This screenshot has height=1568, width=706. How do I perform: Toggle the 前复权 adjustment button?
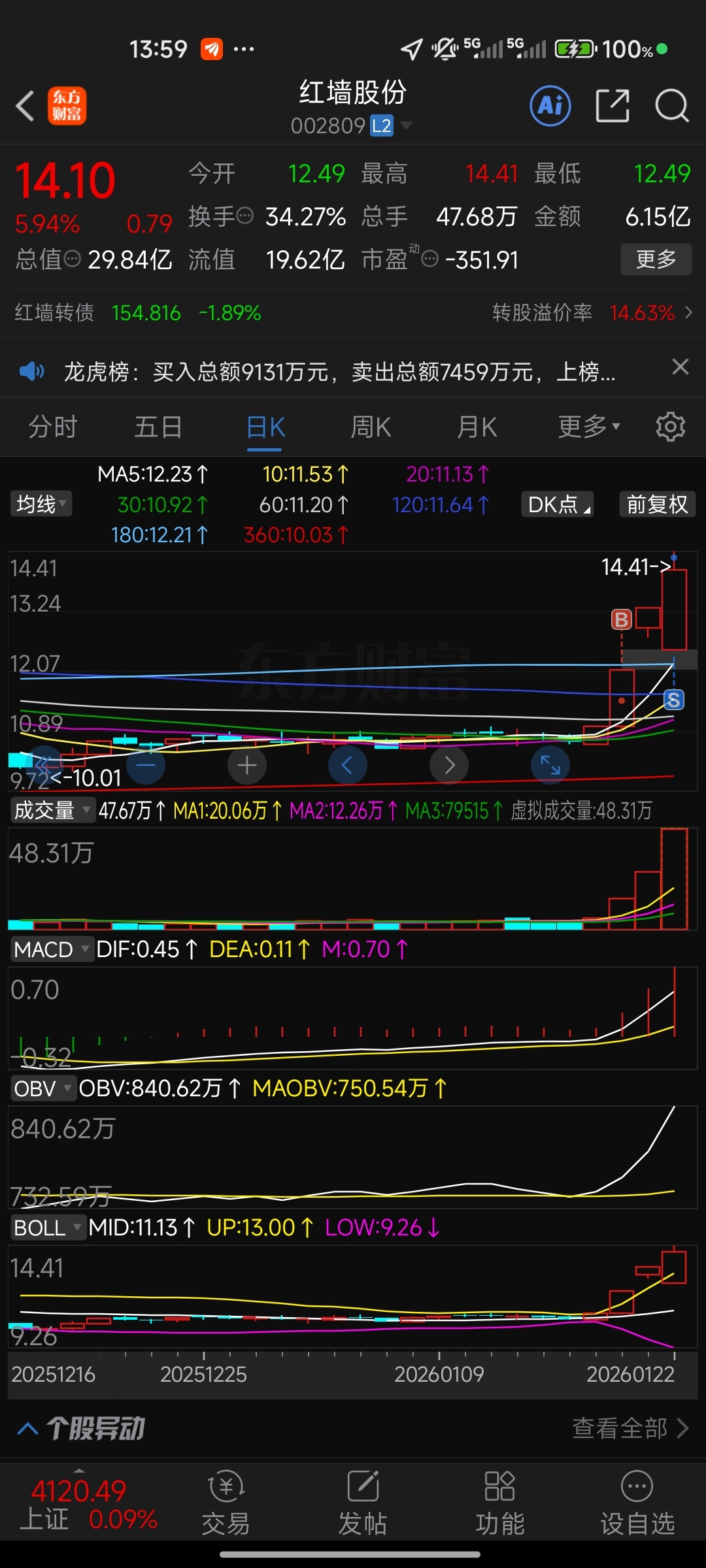(657, 504)
